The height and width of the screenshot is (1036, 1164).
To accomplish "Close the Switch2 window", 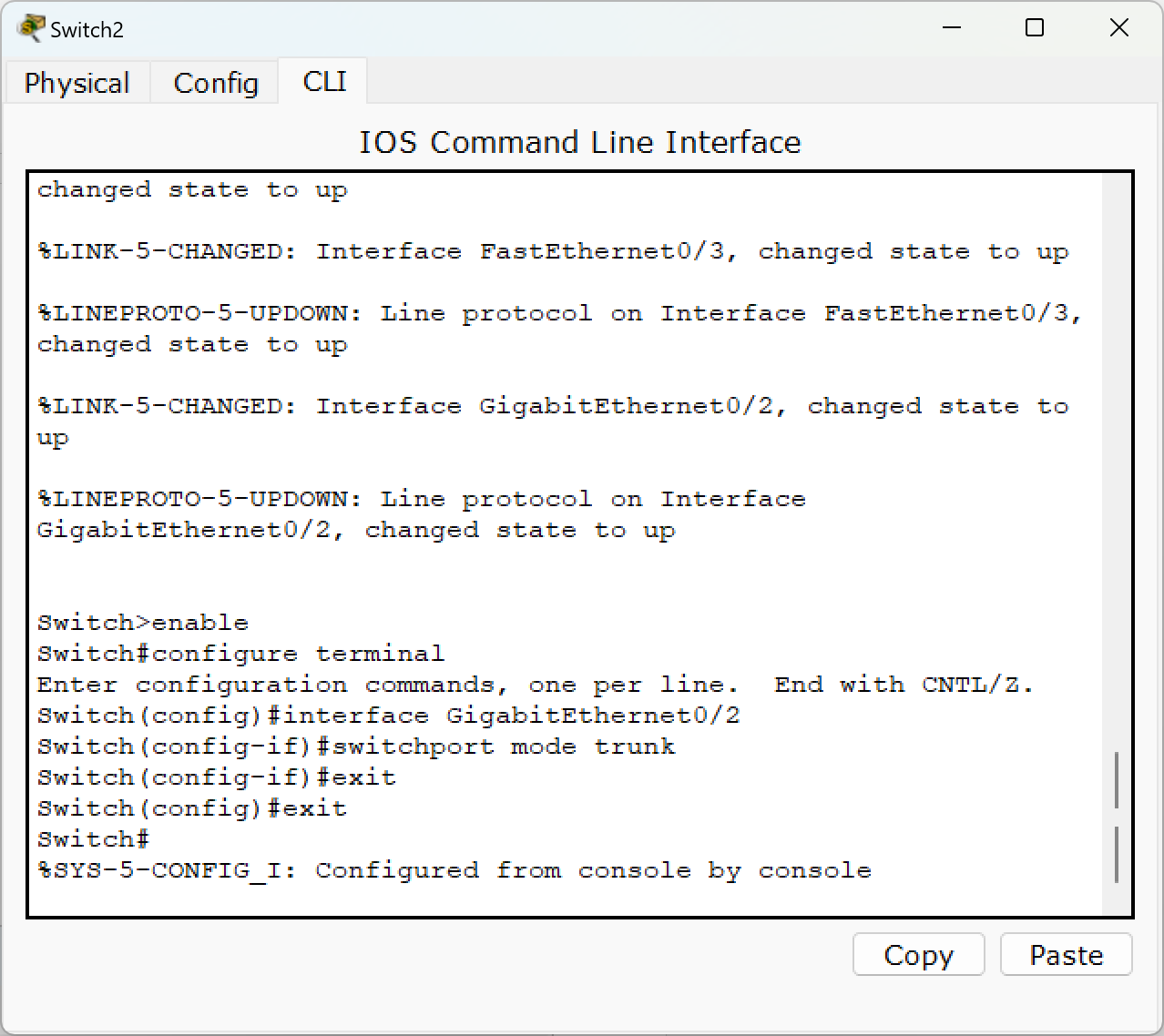I will pos(1119,28).
